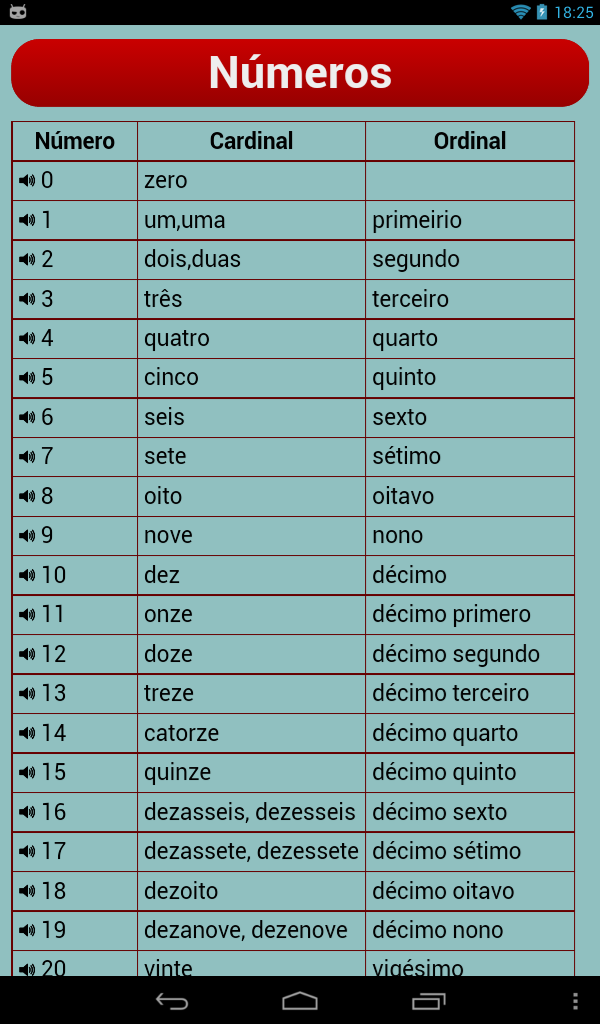Screen dimensions: 600x1024
Task: Tap the red Números header banner
Action: pyautogui.click(x=300, y=72)
